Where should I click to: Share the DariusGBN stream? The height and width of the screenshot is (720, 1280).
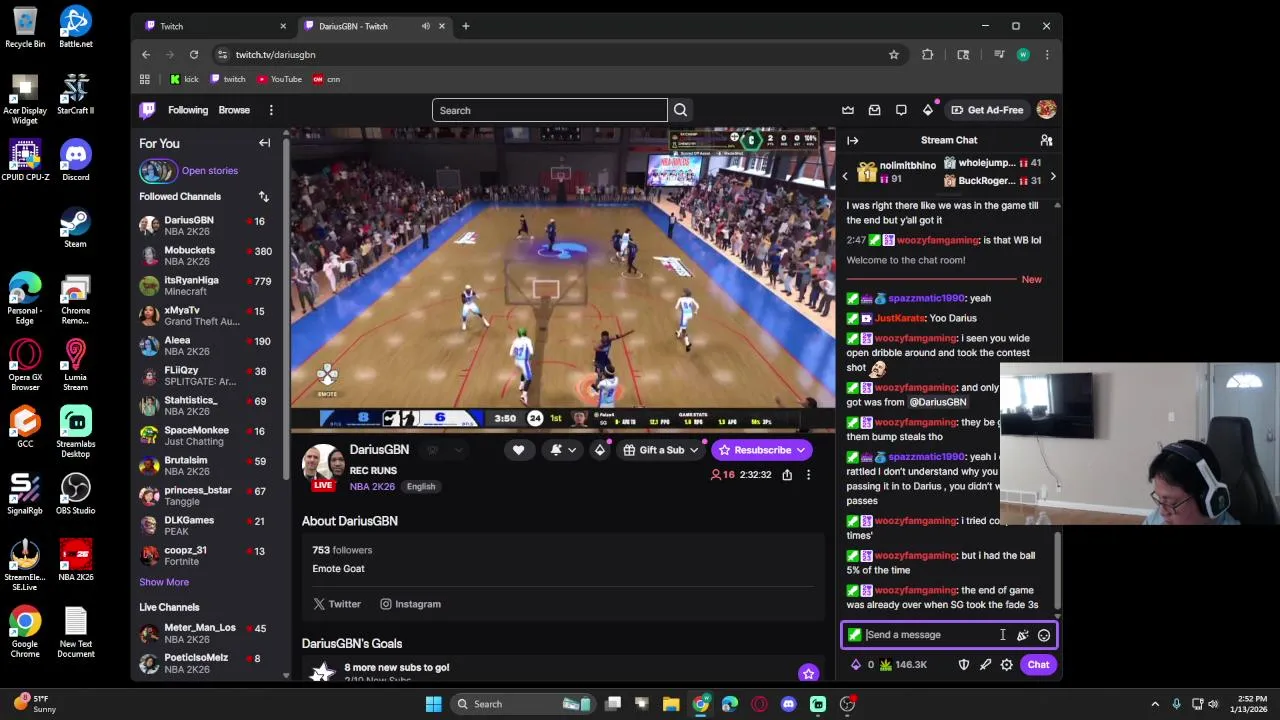click(x=787, y=475)
